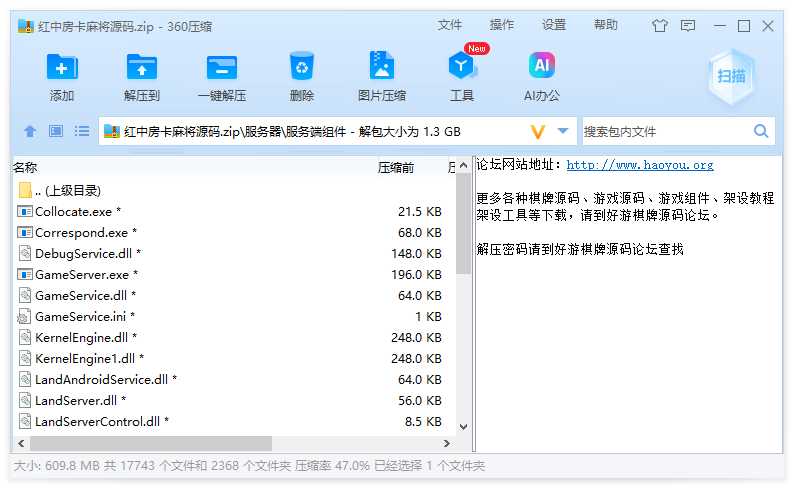Click the 21.5 KB size value
The image size is (794, 488).
(420, 212)
